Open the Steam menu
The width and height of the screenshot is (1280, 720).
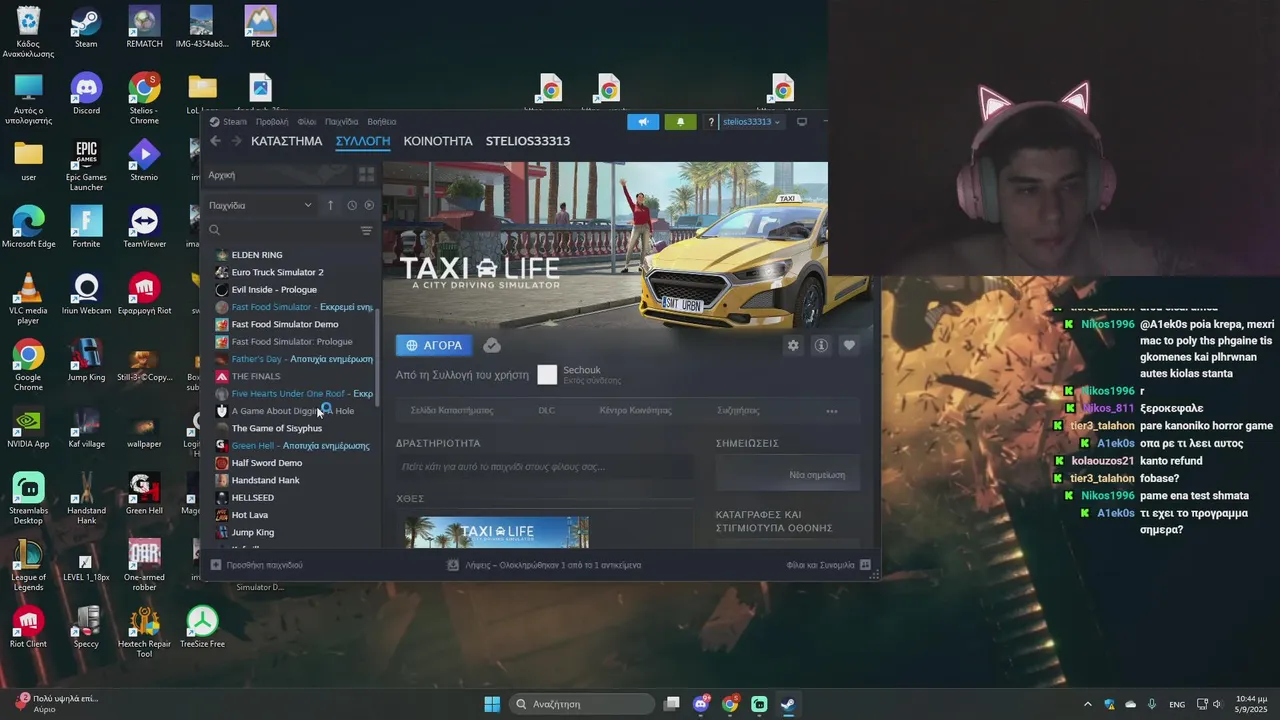[229, 122]
